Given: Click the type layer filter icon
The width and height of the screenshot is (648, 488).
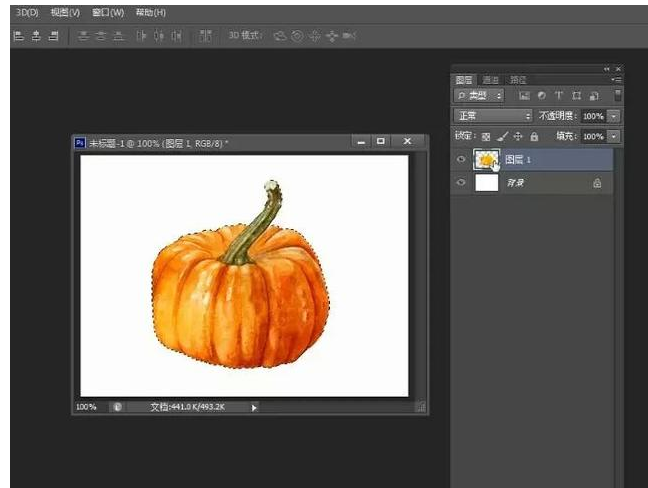Looking at the screenshot, I should [x=558, y=96].
